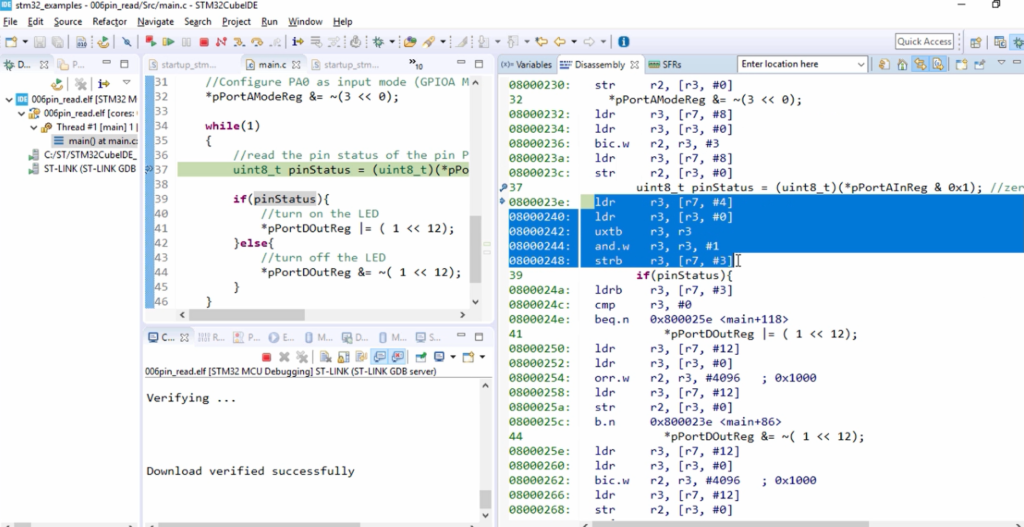This screenshot has height=527, width=1024.
Task: Click the Quick Access field
Action: tap(925, 42)
